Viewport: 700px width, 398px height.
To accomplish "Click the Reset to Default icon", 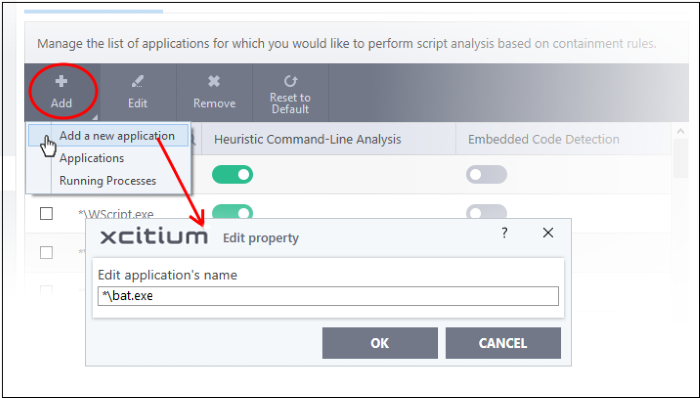I will [290, 81].
